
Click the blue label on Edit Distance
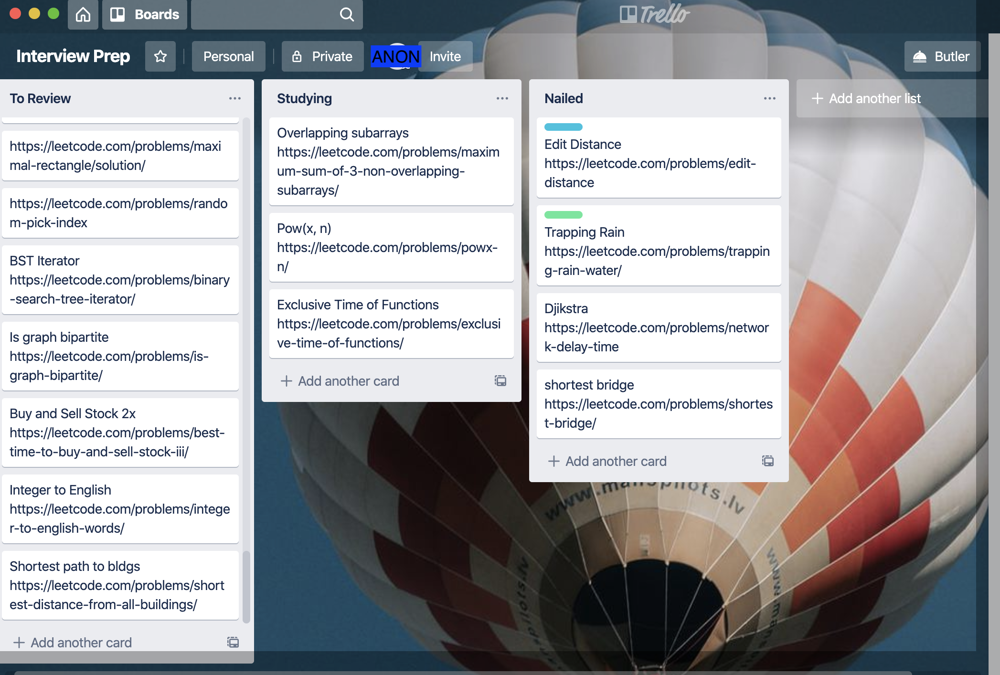click(x=563, y=127)
